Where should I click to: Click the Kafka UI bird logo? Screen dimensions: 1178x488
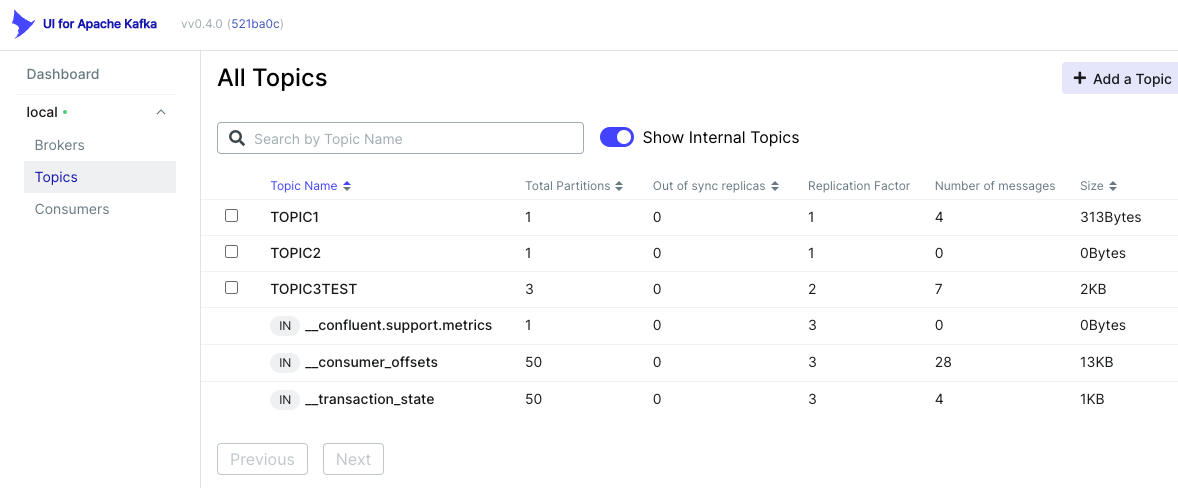[24, 24]
